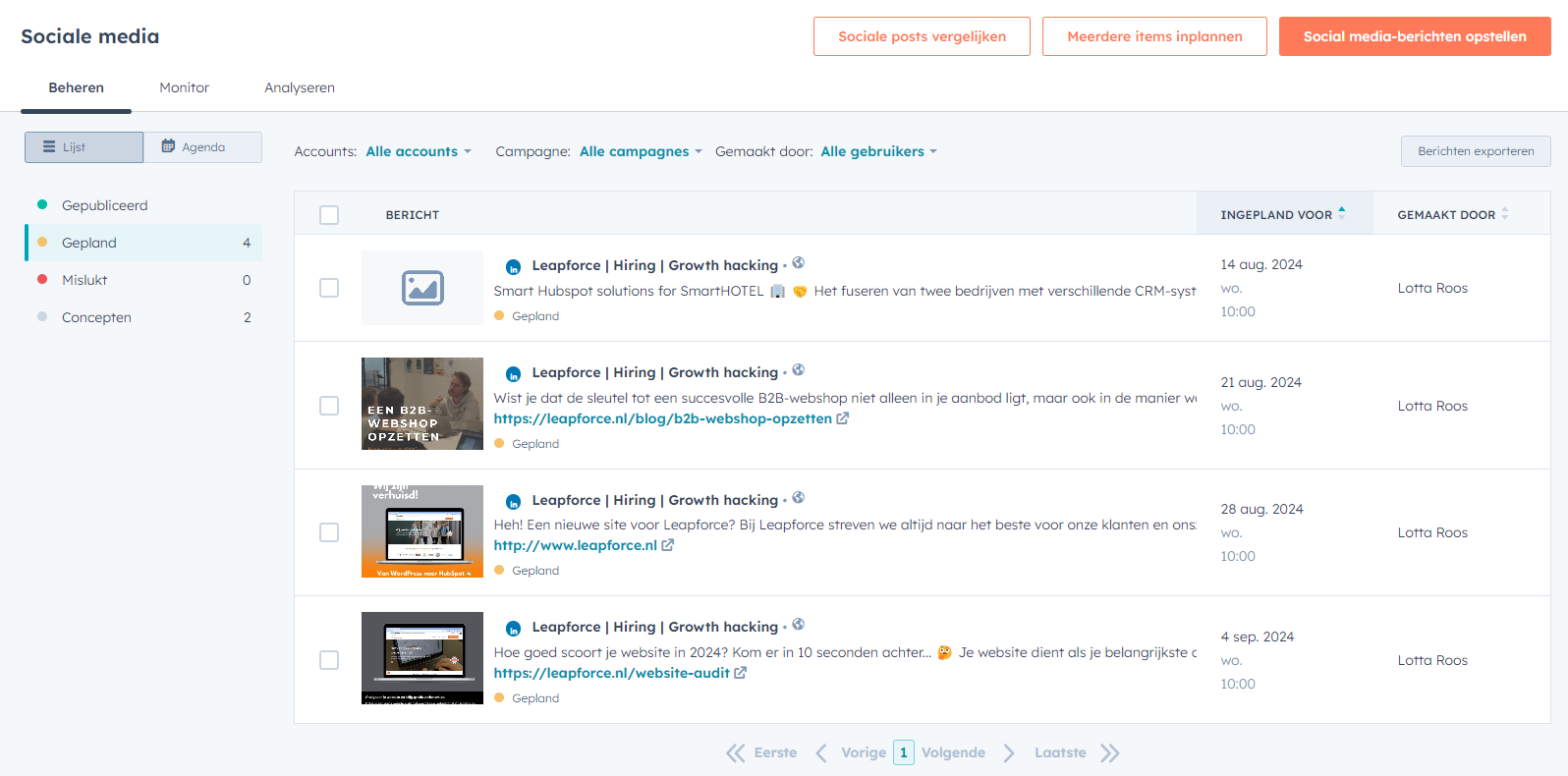
Task: Click sort arrows on Gemaakt door column
Action: 1505,213
